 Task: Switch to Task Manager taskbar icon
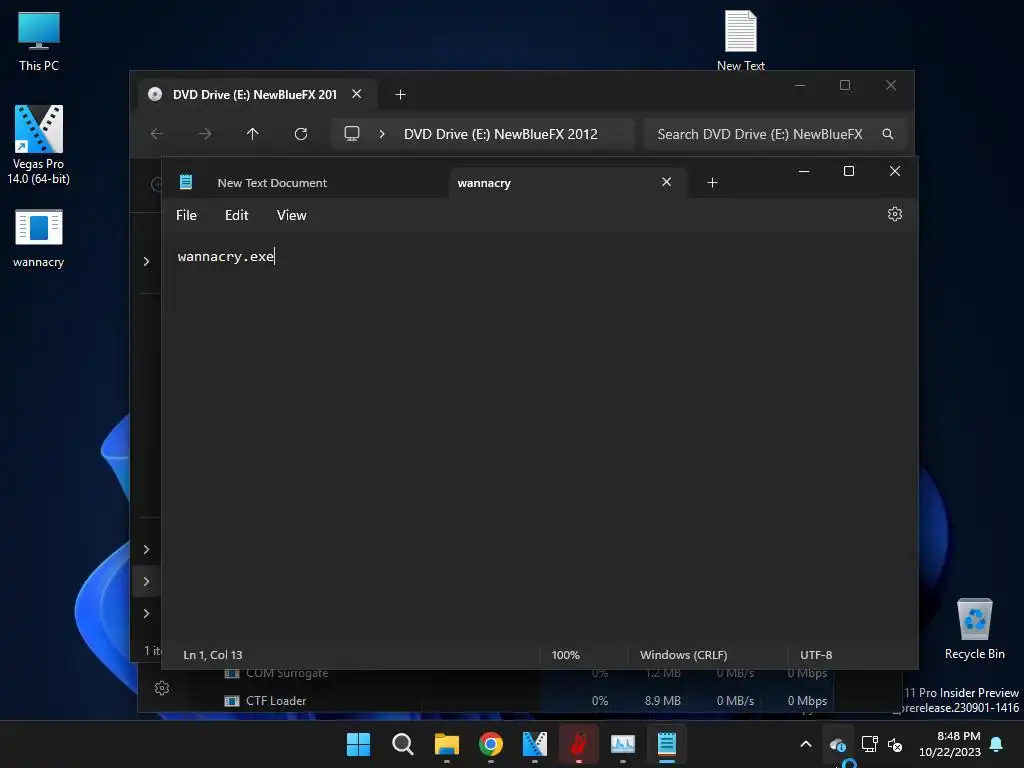pos(622,744)
